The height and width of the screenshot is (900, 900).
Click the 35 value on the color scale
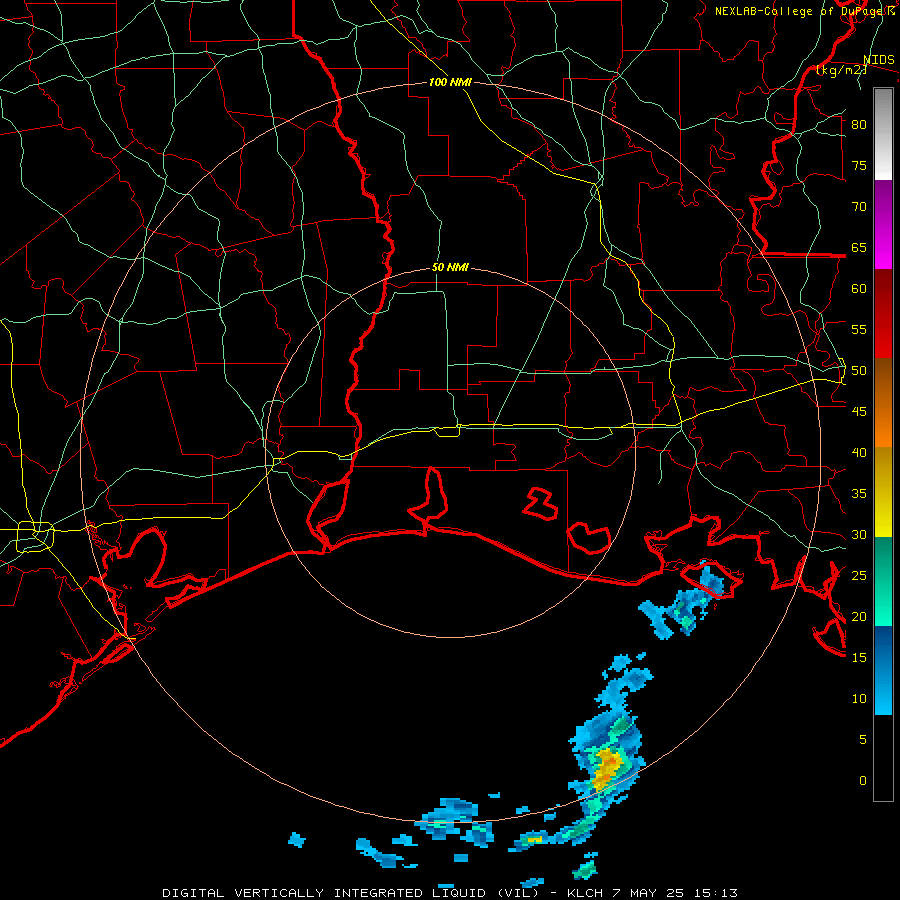tap(859, 494)
